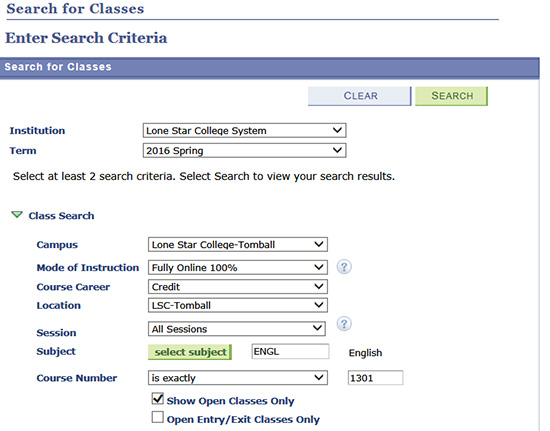Click help icon beside Mode of Instruction

pos(344,267)
